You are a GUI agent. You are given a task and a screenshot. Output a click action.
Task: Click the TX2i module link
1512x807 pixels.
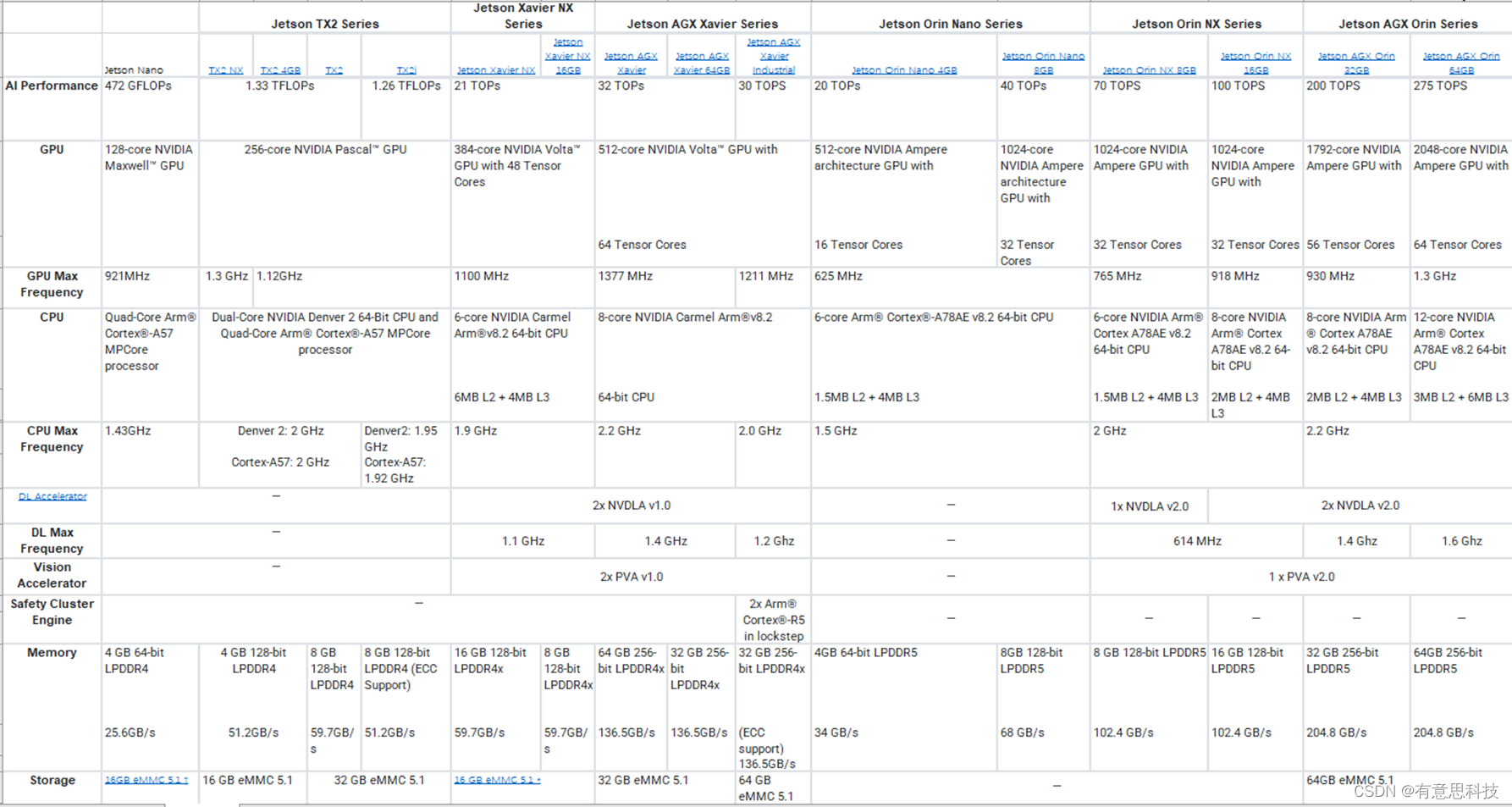[406, 70]
